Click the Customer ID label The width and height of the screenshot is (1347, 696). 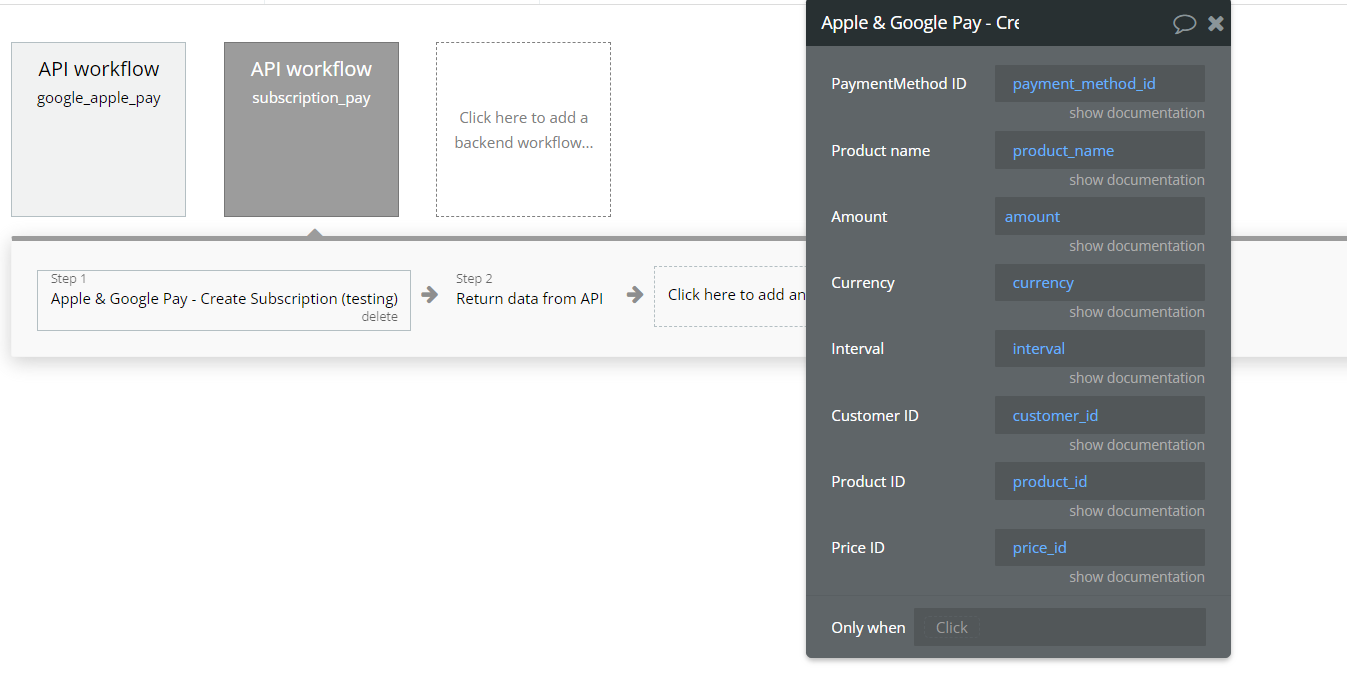(875, 416)
